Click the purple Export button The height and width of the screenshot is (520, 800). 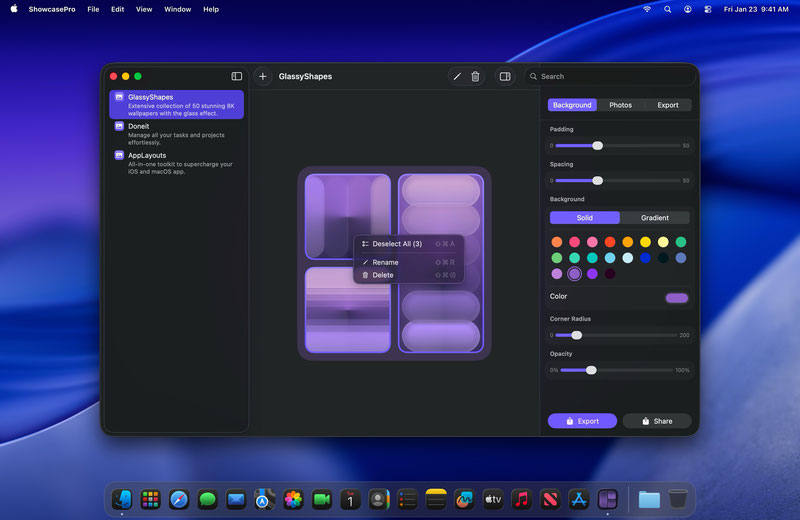click(x=582, y=421)
